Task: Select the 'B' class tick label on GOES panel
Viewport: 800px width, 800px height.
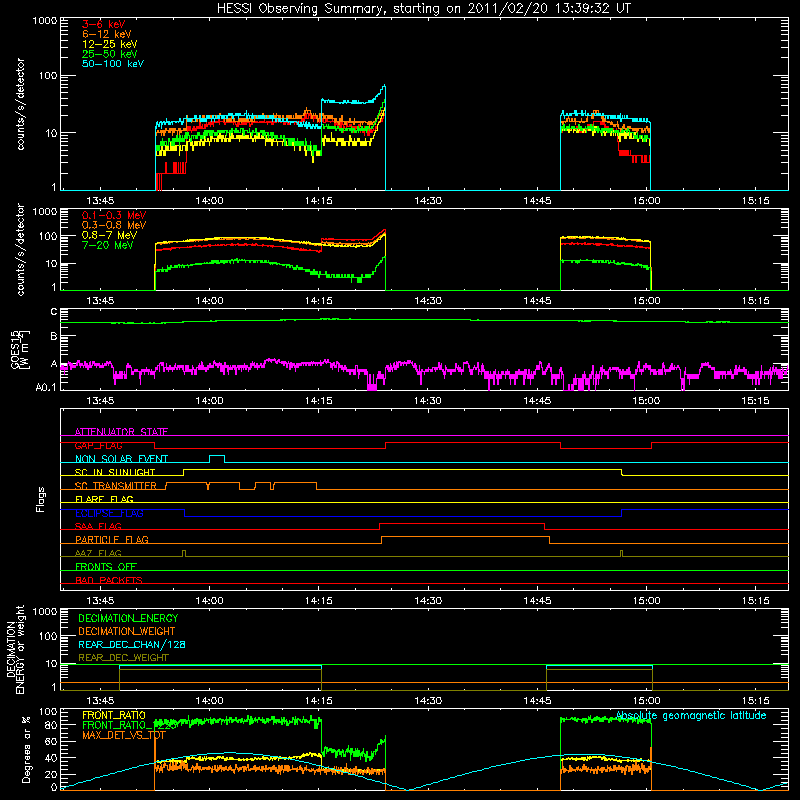Action: (x=54, y=336)
